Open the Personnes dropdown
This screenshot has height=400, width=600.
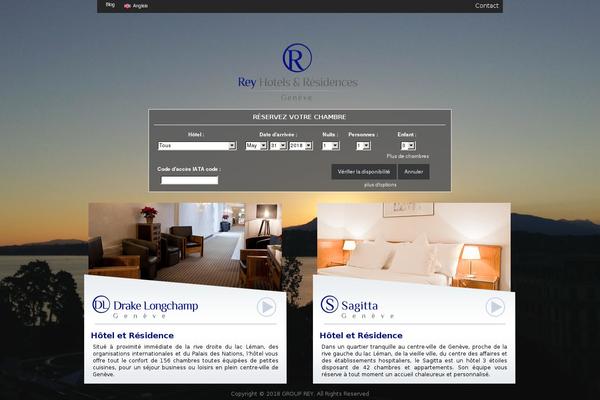363,146
